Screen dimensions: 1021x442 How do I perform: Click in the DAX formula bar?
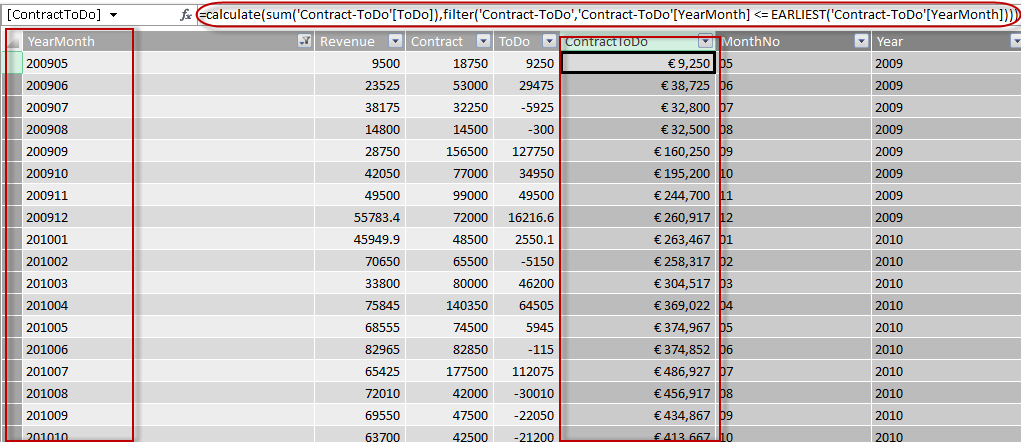tap(600, 16)
